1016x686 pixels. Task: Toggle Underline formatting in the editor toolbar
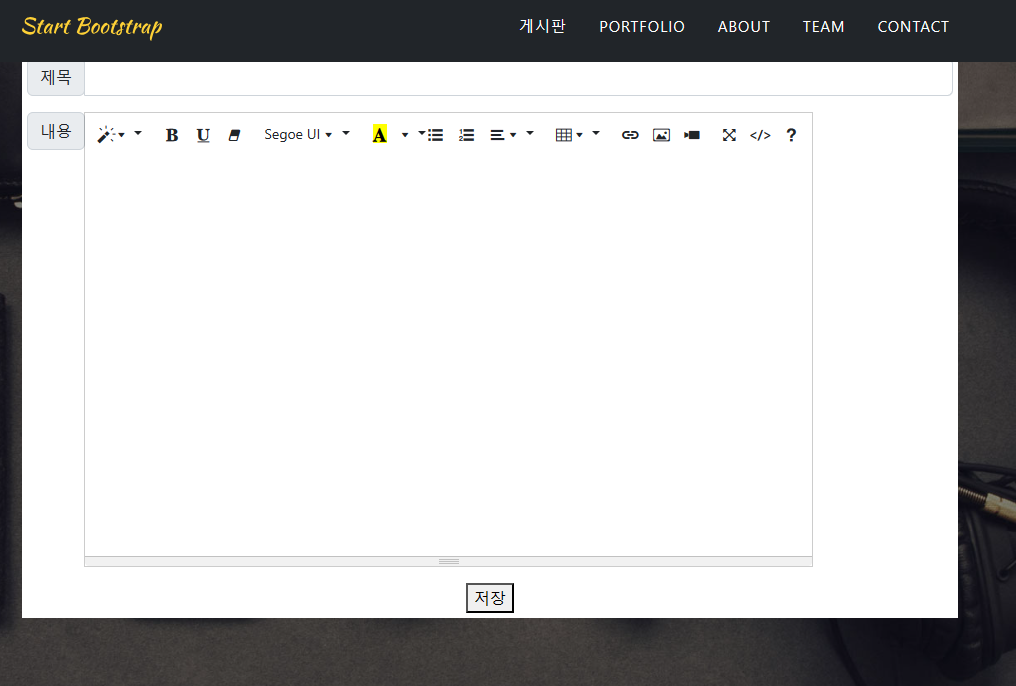(203, 135)
